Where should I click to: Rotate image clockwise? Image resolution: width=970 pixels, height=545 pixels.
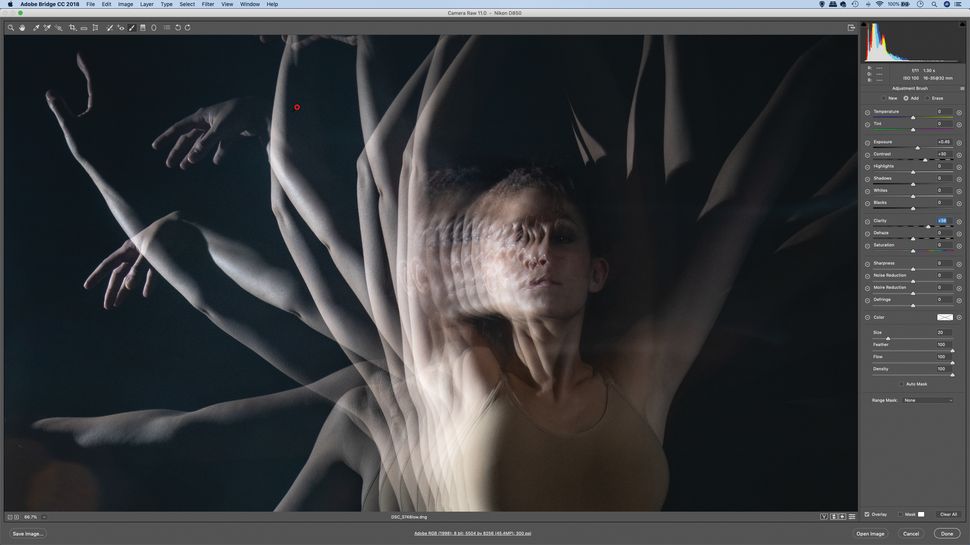[x=187, y=28]
